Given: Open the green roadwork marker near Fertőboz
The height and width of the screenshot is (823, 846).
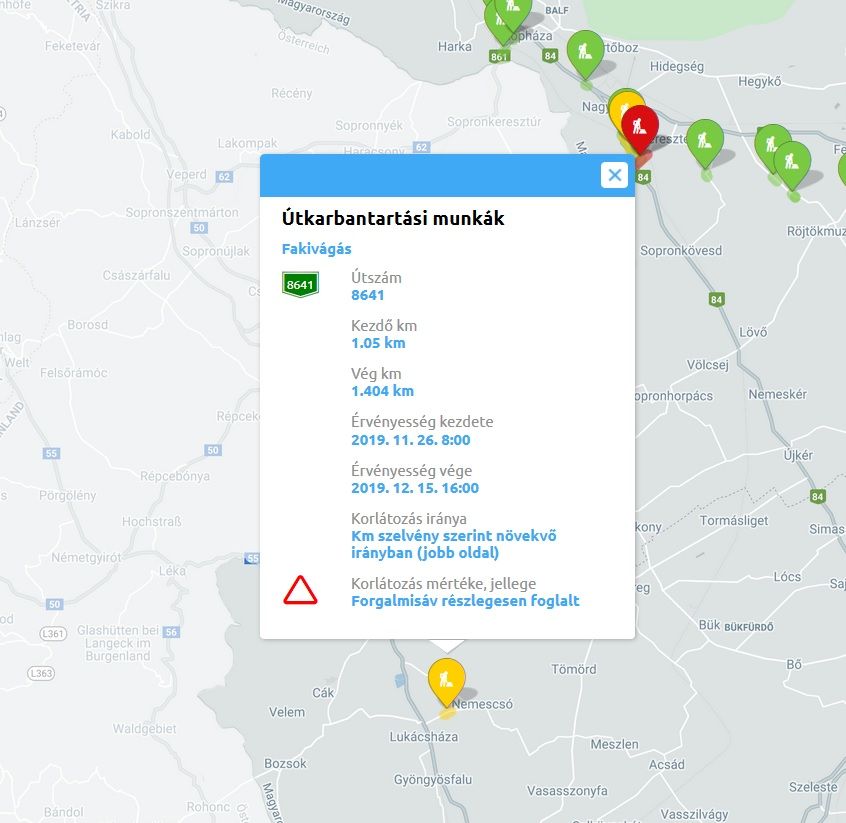Looking at the screenshot, I should tap(585, 54).
